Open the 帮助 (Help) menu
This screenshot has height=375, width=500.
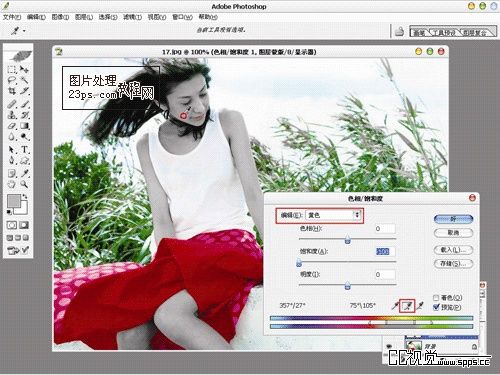click(208, 17)
